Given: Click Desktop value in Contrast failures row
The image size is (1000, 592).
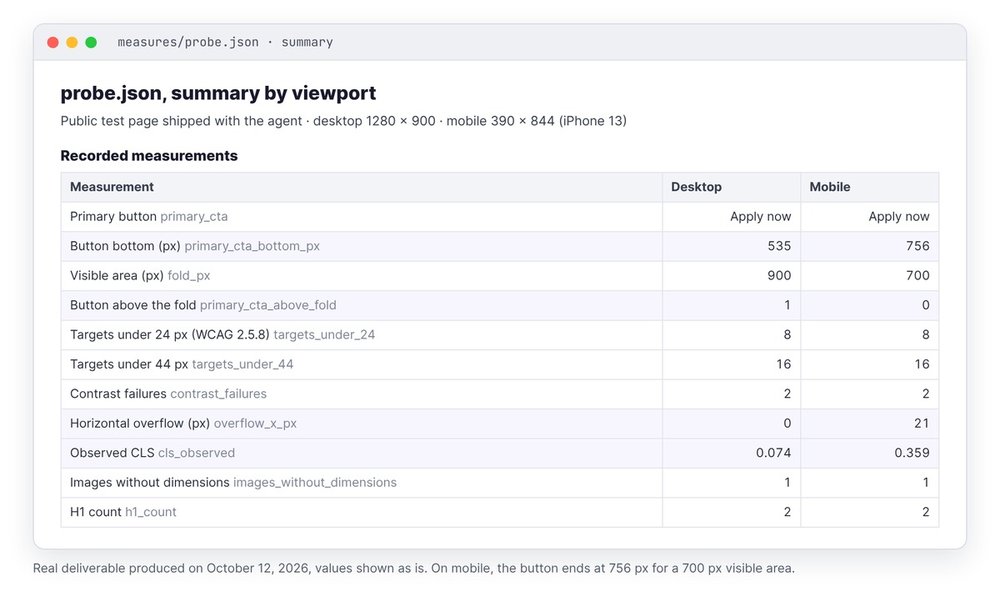Looking at the screenshot, I should click(x=787, y=394).
